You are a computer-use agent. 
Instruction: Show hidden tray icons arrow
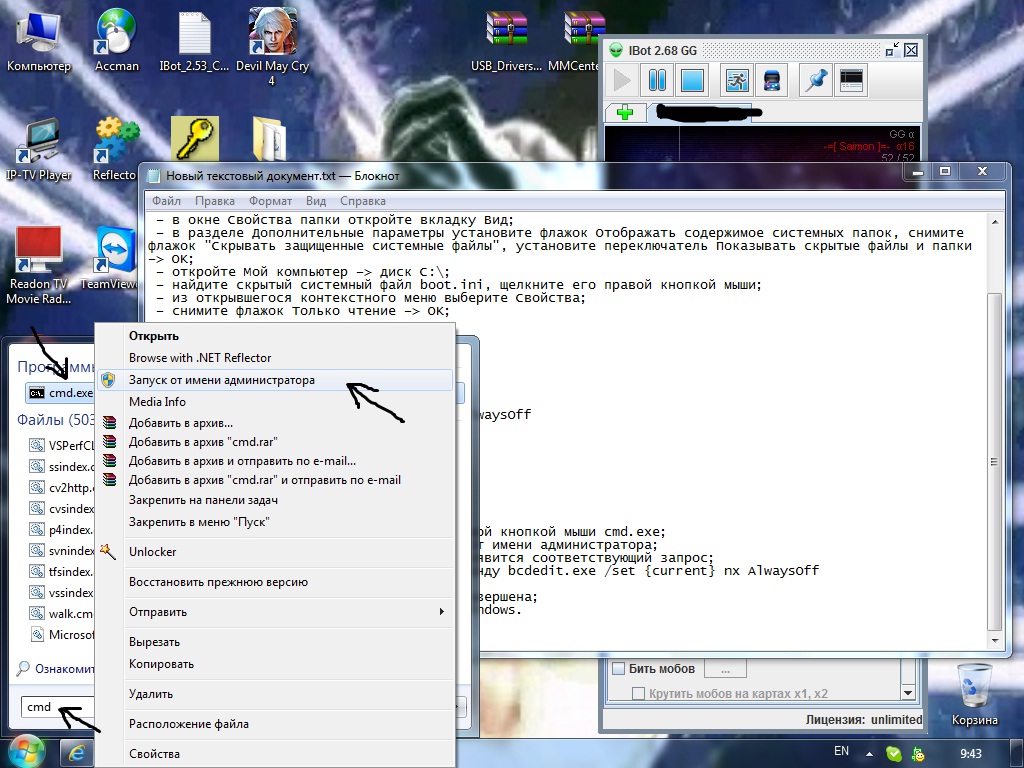coord(869,754)
